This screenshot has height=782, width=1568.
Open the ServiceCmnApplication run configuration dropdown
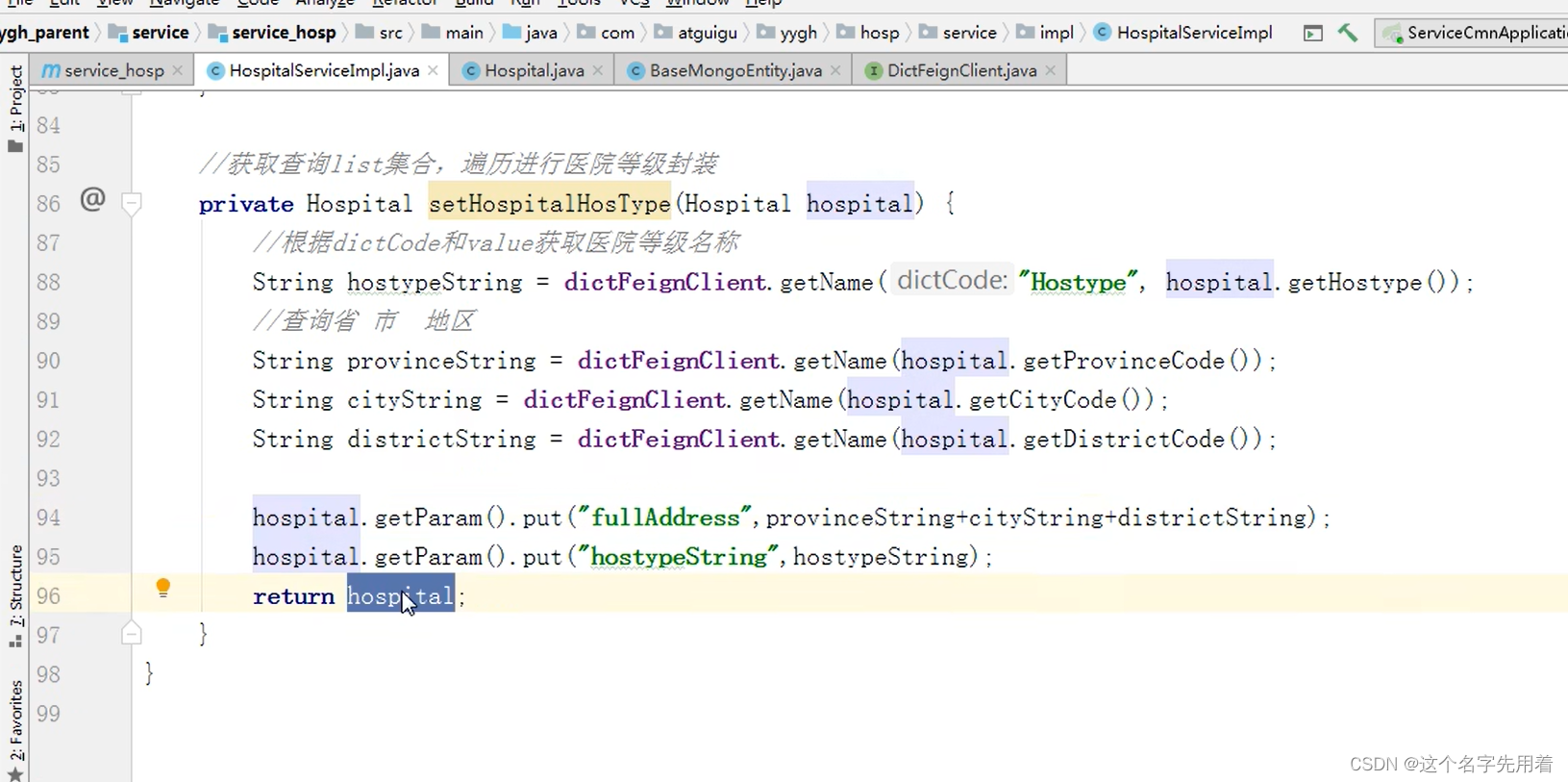(1475, 33)
